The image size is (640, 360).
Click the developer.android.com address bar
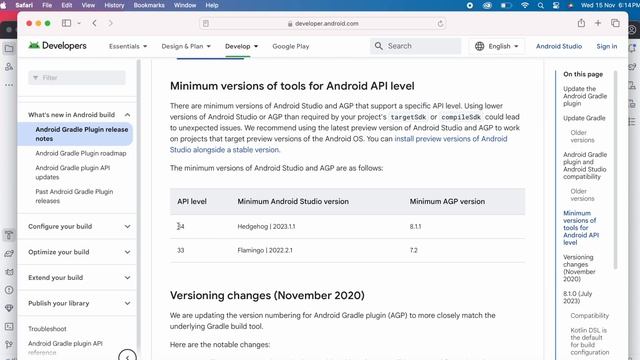pos(322,24)
